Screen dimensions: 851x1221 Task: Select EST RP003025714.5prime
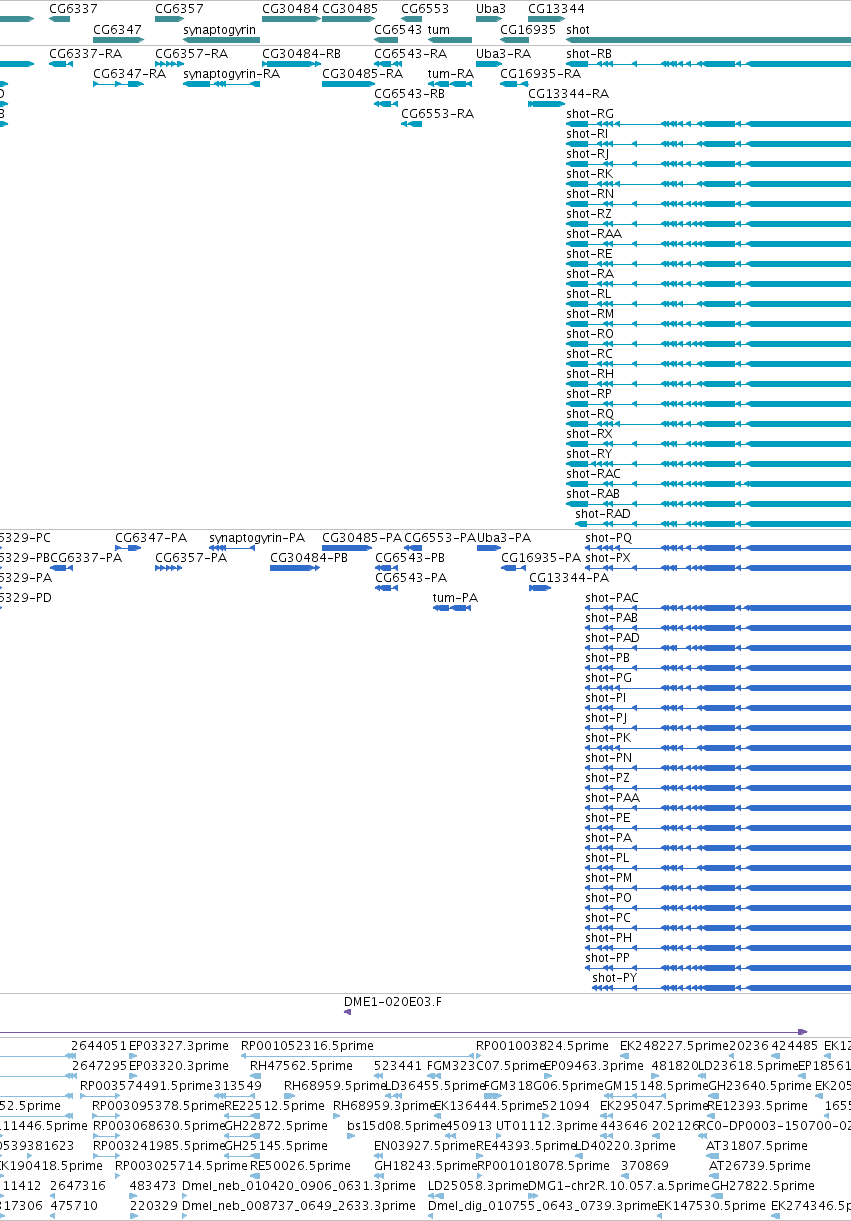181,1166
